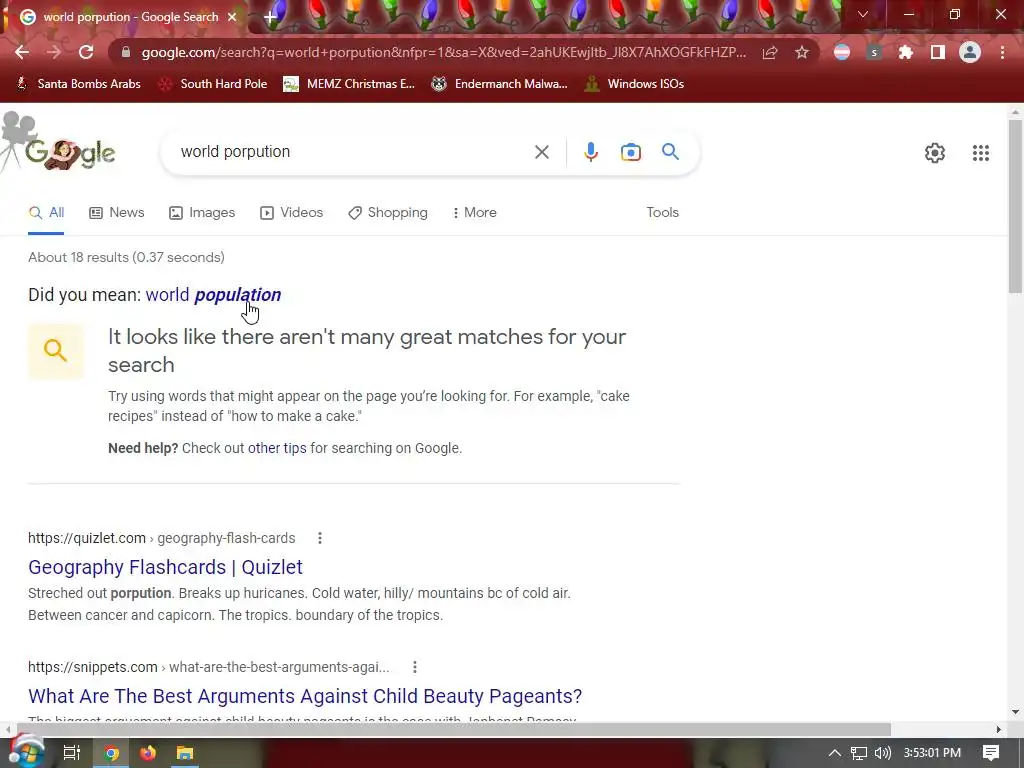
Task: Open the Endermanch Malware bookmark
Action: pyautogui.click(x=500, y=84)
